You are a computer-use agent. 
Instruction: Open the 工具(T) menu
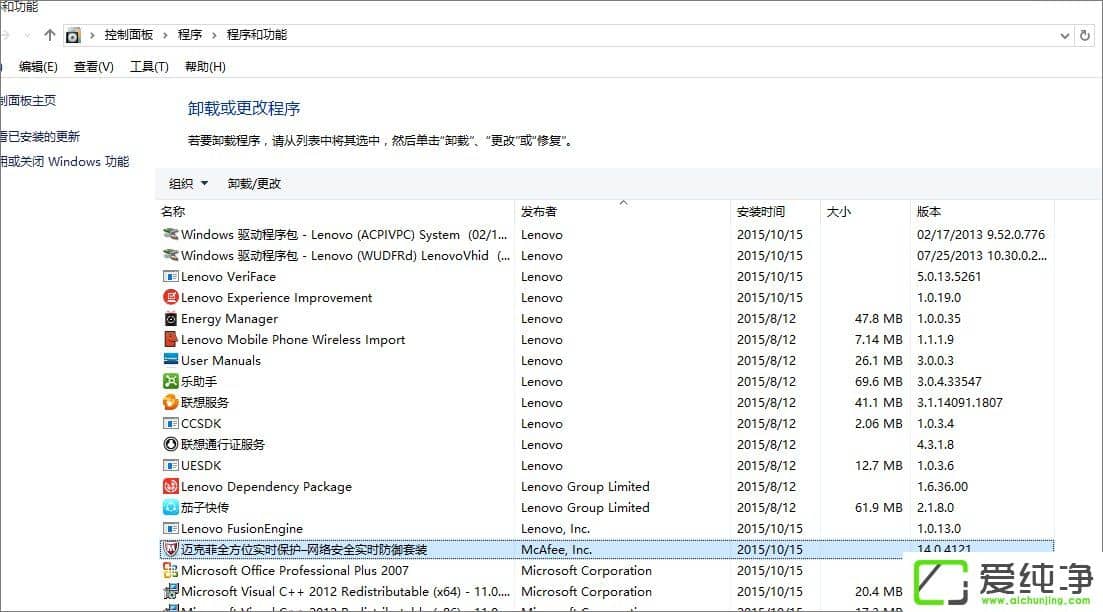(148, 66)
